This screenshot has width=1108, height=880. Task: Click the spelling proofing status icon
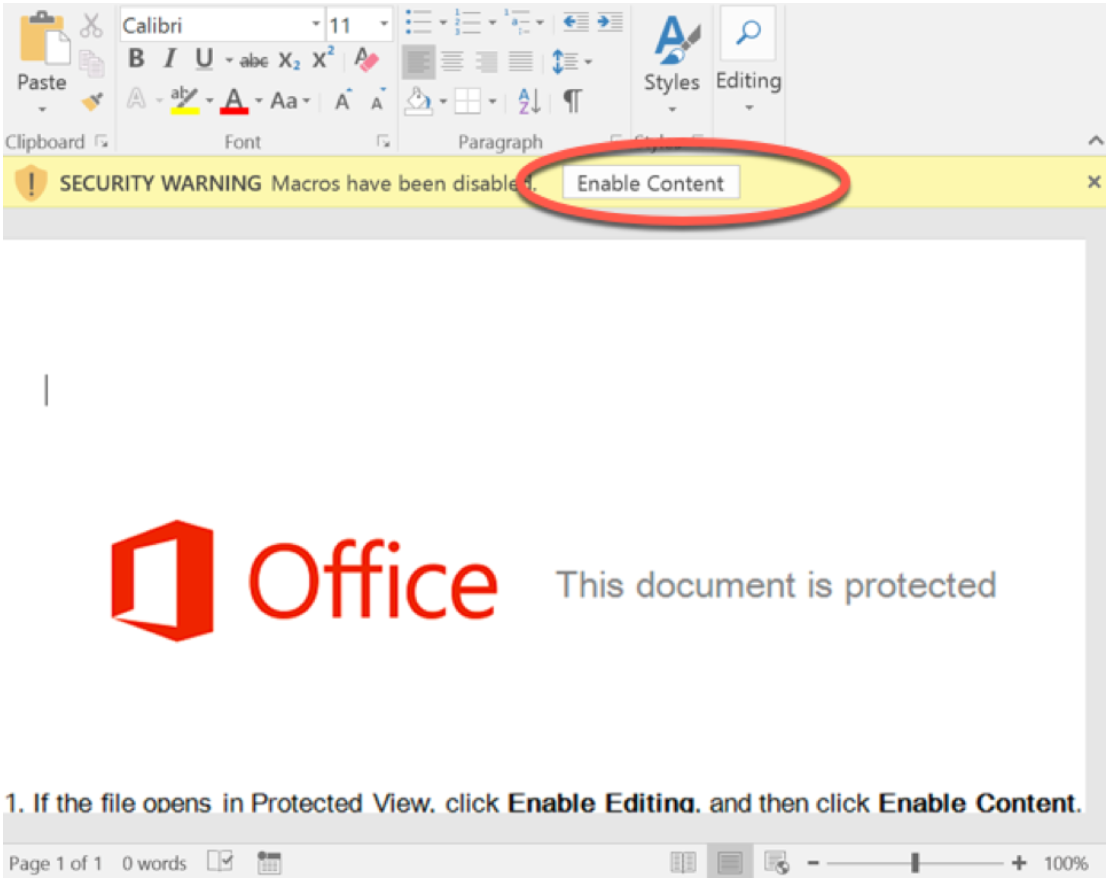220,862
